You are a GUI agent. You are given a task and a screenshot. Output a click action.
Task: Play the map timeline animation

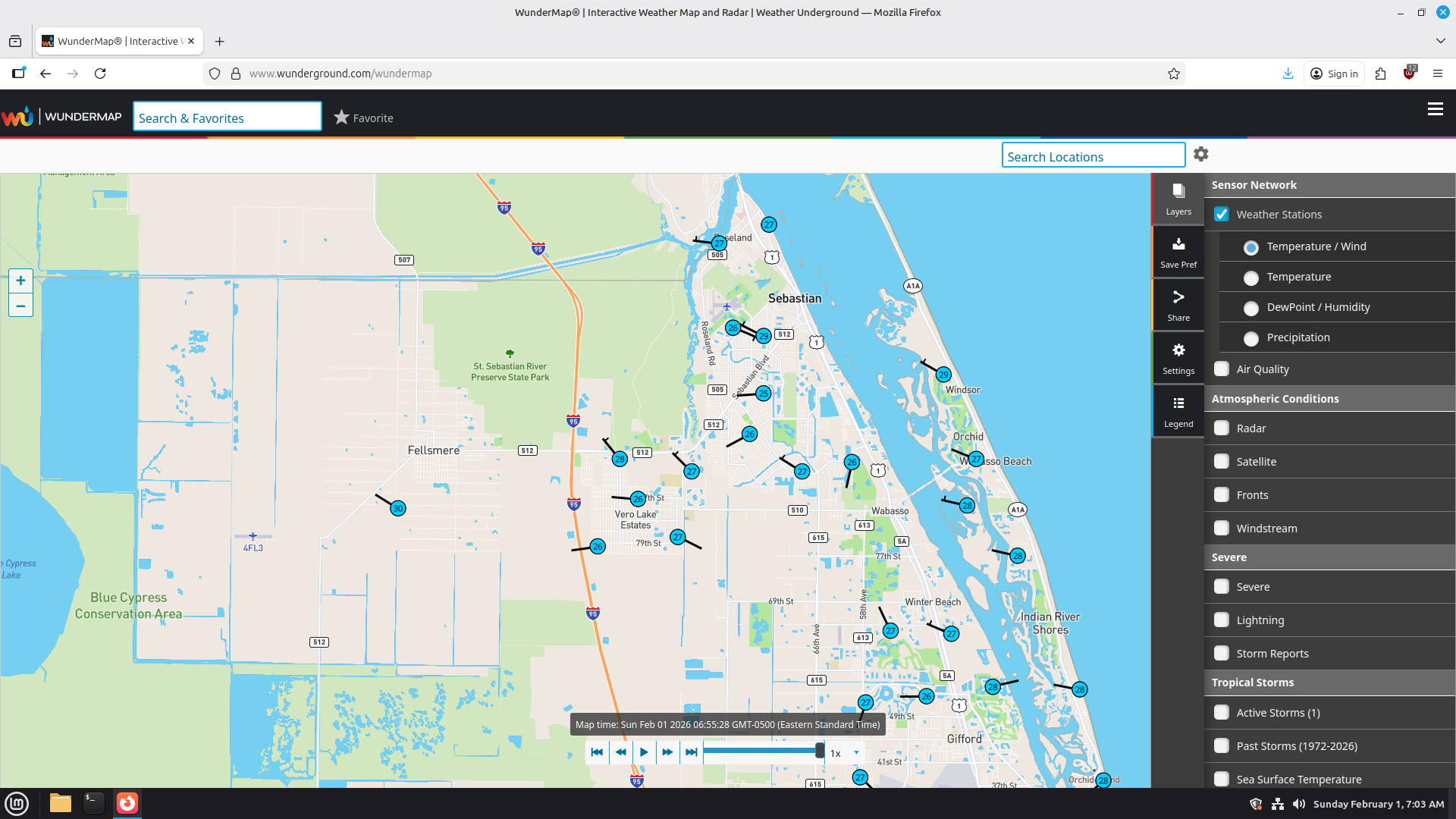[644, 752]
